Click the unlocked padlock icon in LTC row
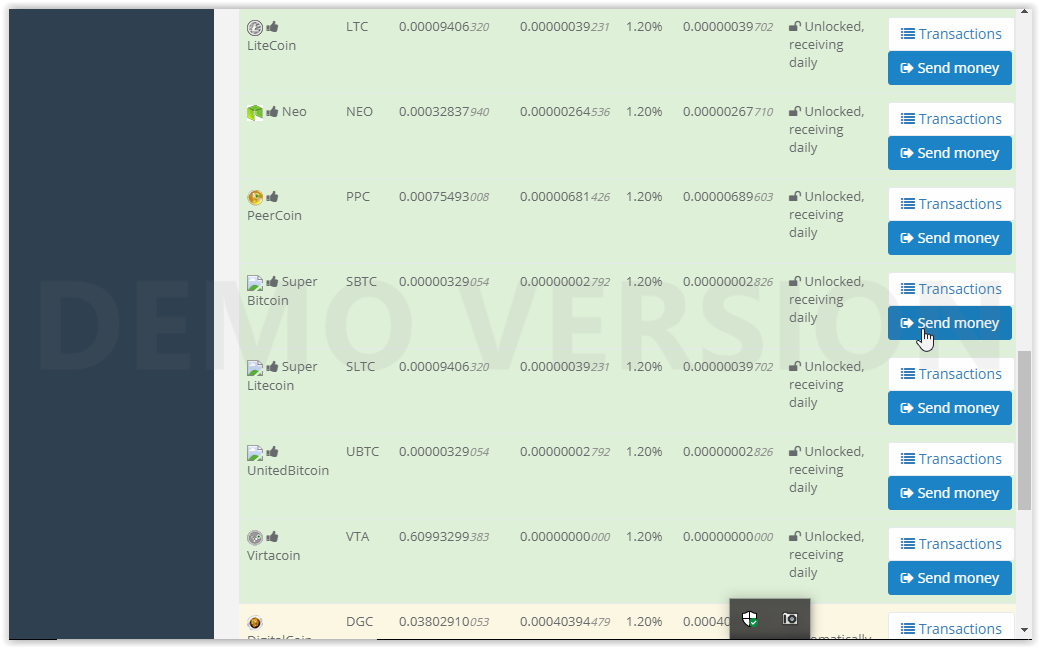This screenshot has width=1040, height=648. coord(795,27)
